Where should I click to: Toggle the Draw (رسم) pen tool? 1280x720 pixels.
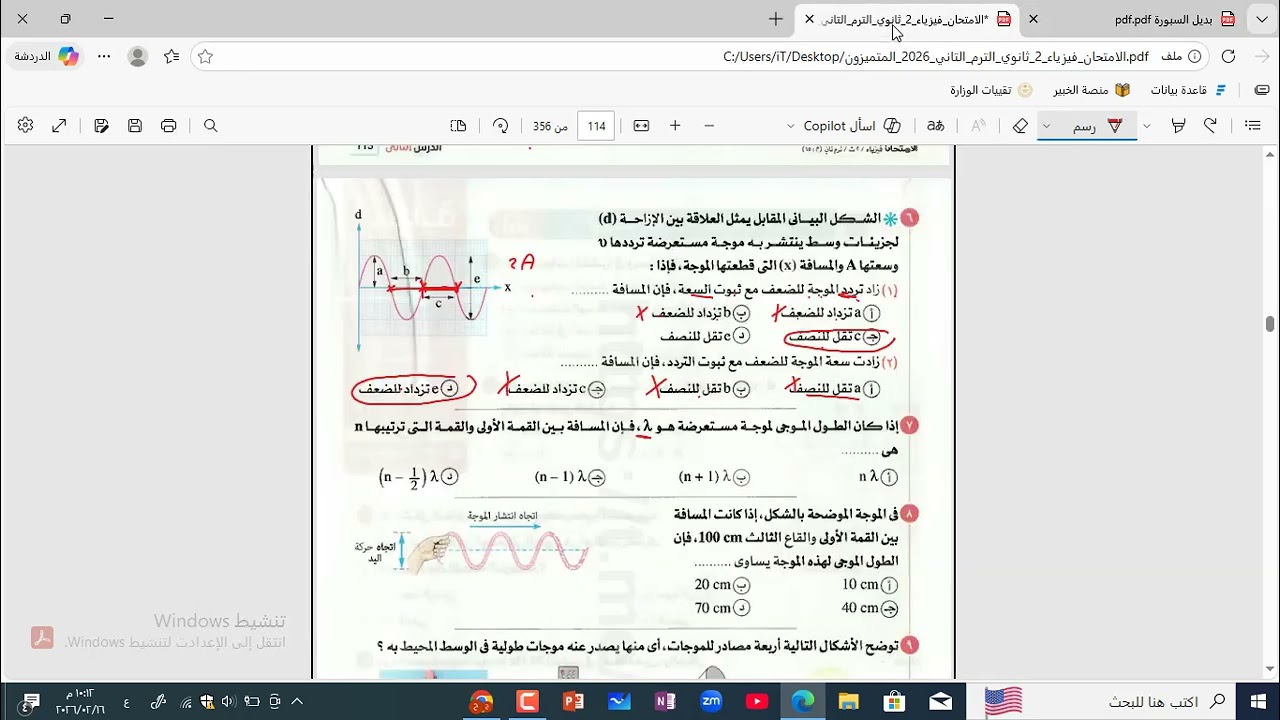pyautogui.click(x=1097, y=126)
